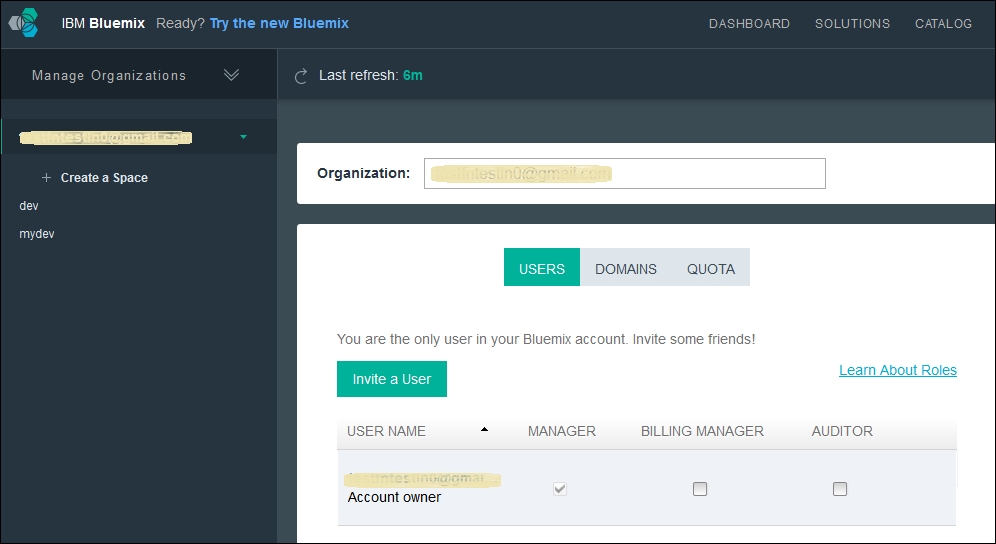Select the dev space in sidebar

(29, 206)
